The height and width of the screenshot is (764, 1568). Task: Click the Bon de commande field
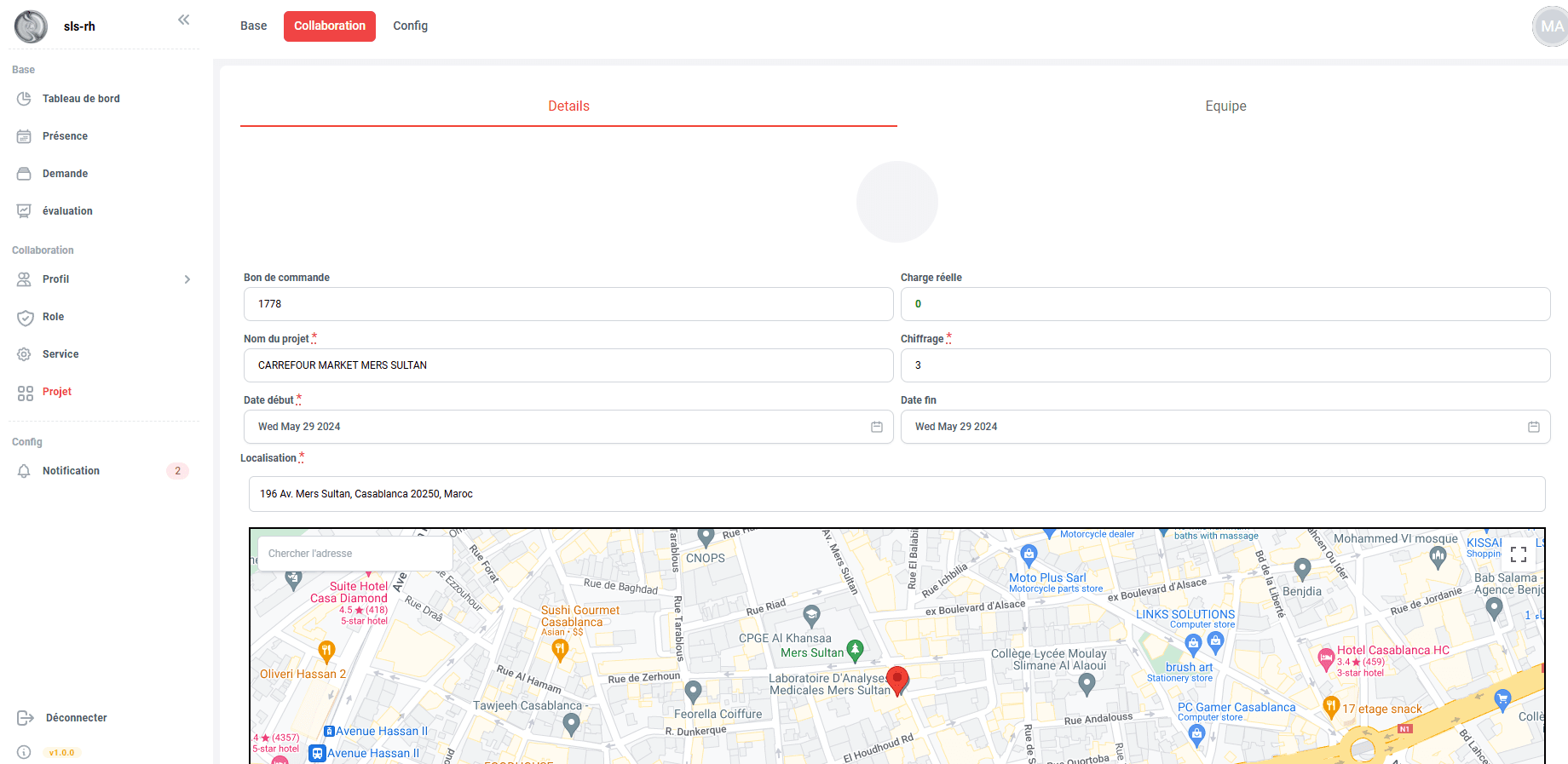[x=568, y=304]
